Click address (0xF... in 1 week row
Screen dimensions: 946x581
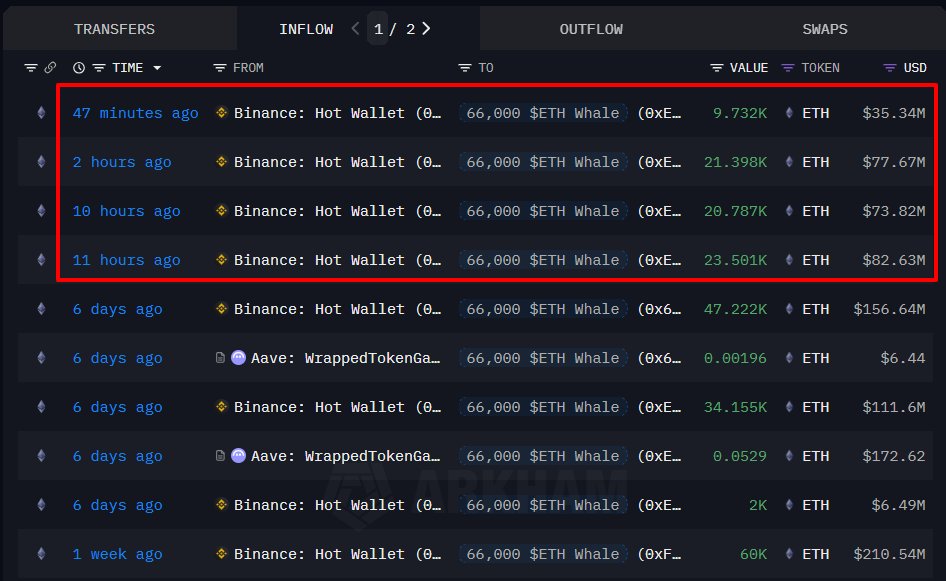pyautogui.click(x=659, y=554)
